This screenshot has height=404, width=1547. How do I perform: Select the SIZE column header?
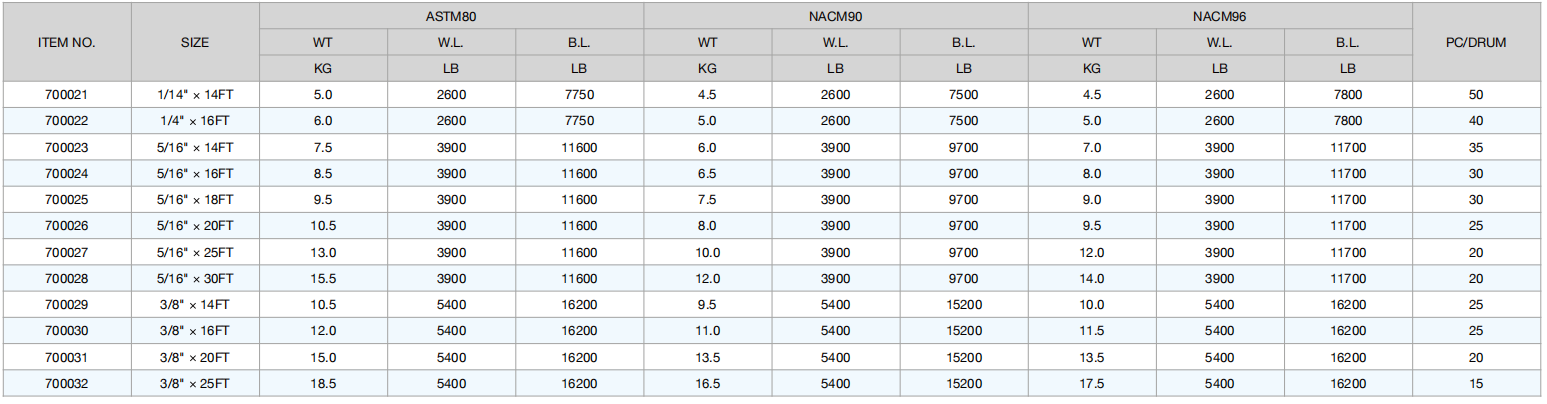(x=196, y=43)
